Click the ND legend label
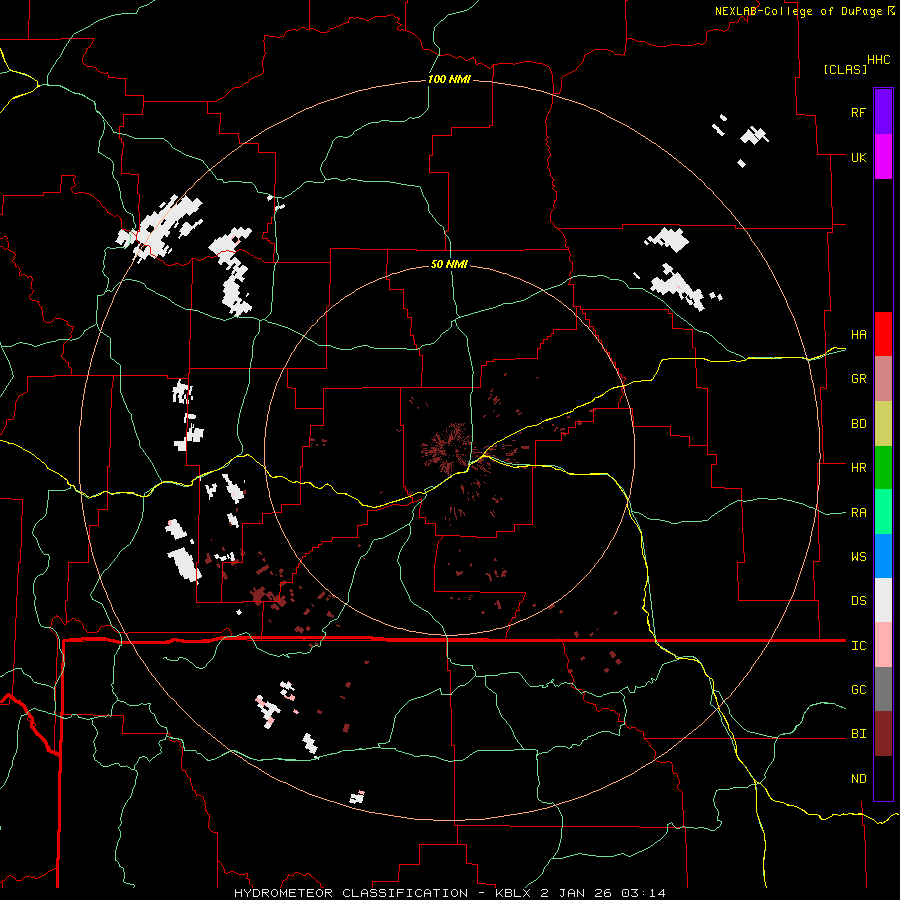Viewport: 900px width, 900px height. (859, 779)
